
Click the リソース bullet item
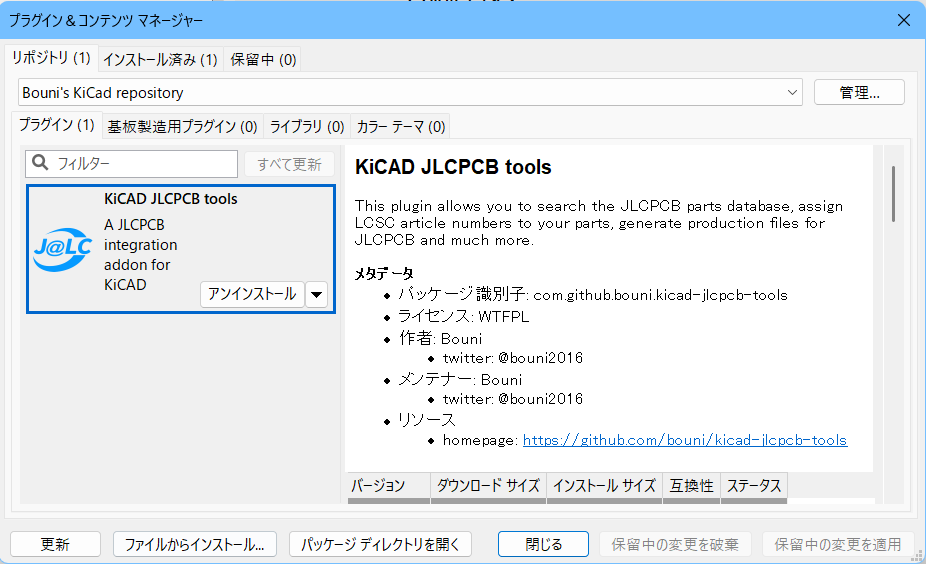(x=426, y=420)
